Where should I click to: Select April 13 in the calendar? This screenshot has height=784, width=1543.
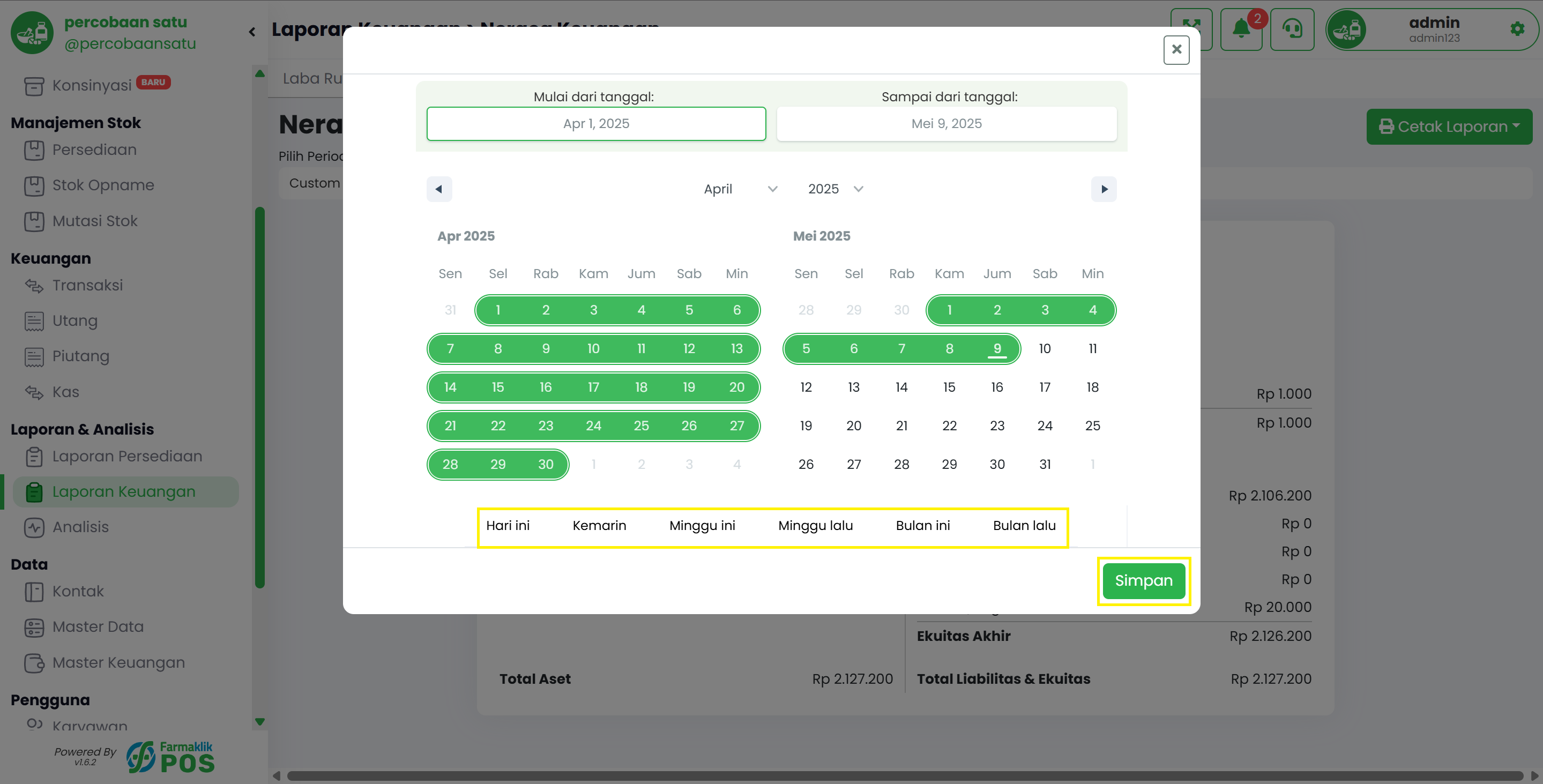coord(737,349)
